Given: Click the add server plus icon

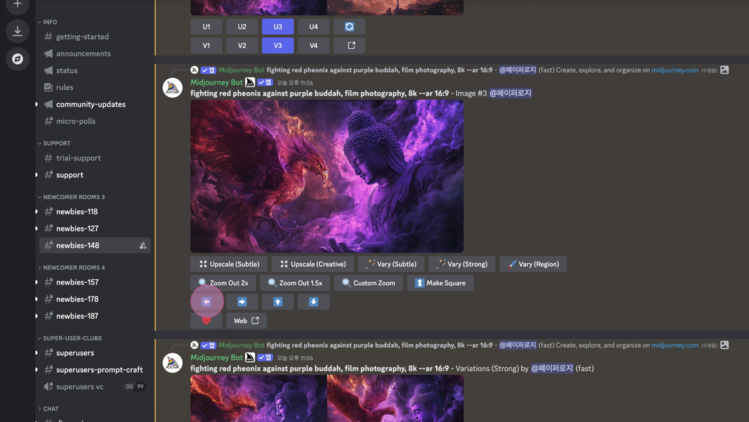Looking at the screenshot, I should (x=18, y=4).
